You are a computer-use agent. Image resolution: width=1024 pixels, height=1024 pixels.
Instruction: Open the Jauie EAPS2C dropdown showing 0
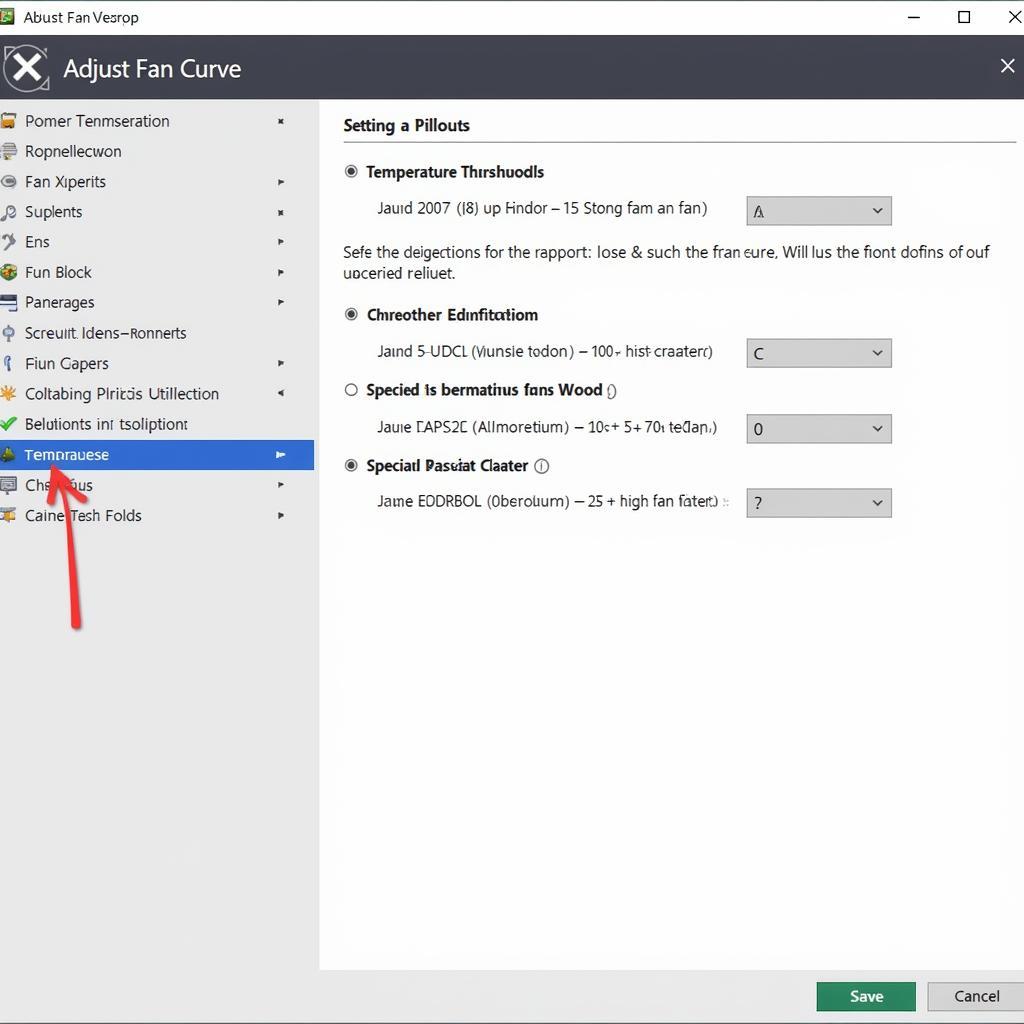tap(819, 429)
